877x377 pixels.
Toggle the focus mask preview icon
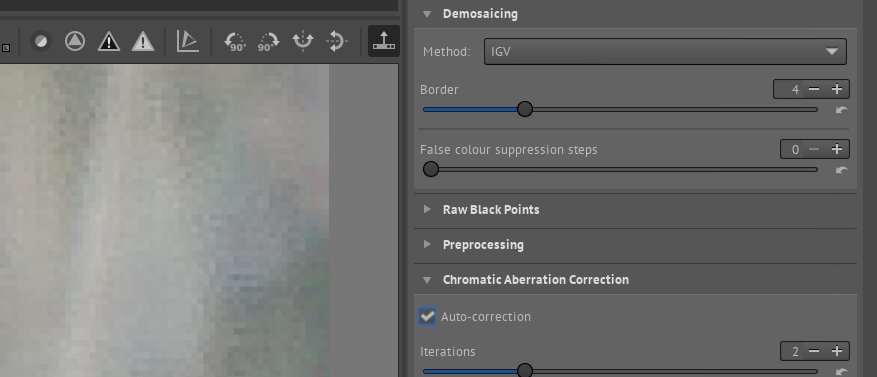[x=75, y=41]
